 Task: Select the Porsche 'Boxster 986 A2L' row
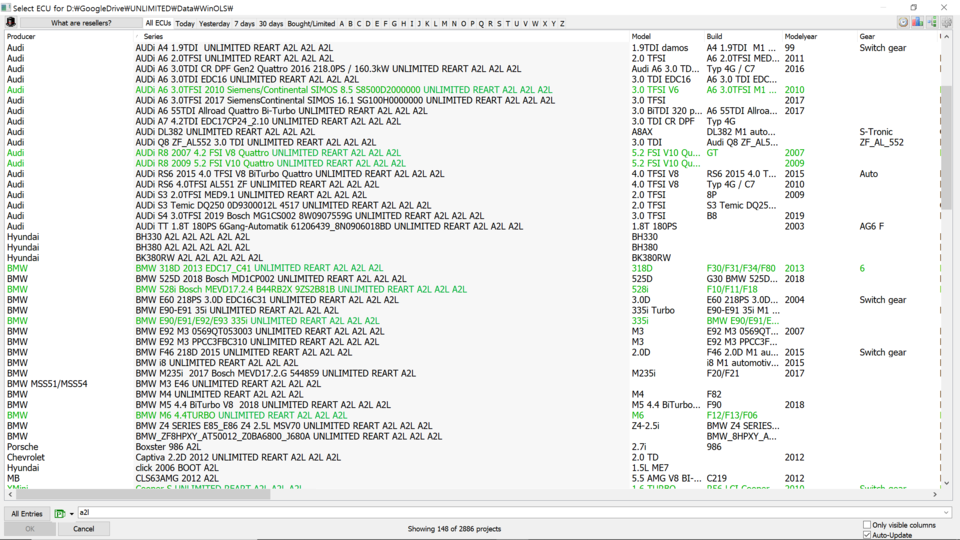471,447
